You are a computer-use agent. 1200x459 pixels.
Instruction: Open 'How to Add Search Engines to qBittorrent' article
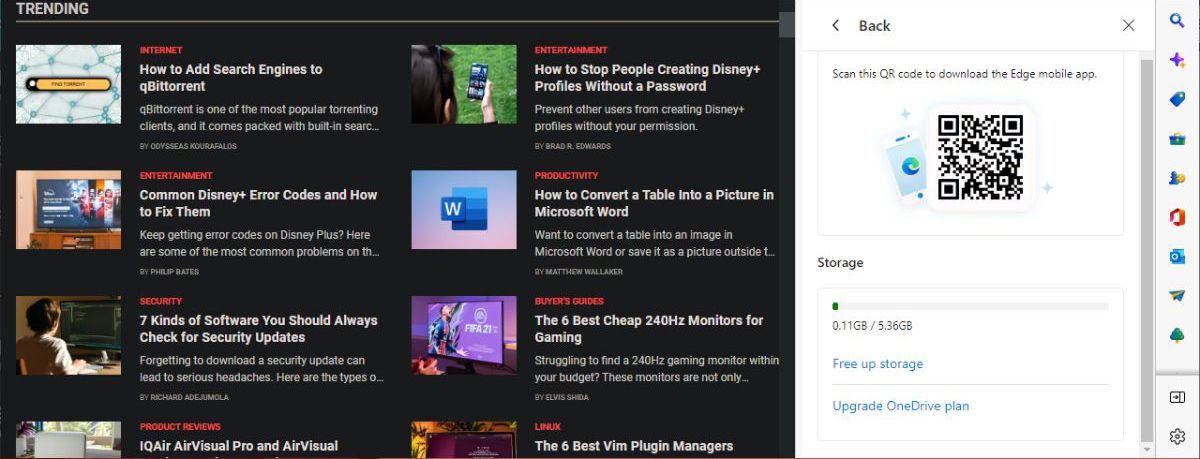[x=231, y=78]
